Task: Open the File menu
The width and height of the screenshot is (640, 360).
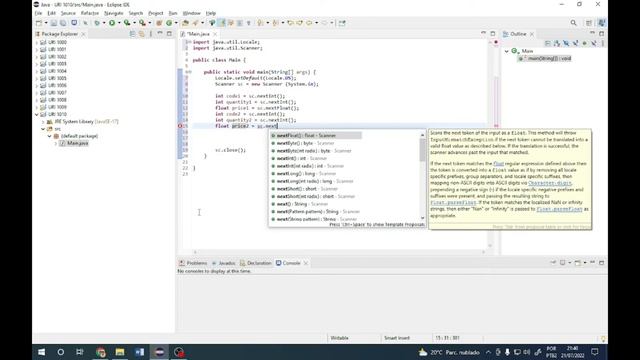Action: (x=38, y=13)
